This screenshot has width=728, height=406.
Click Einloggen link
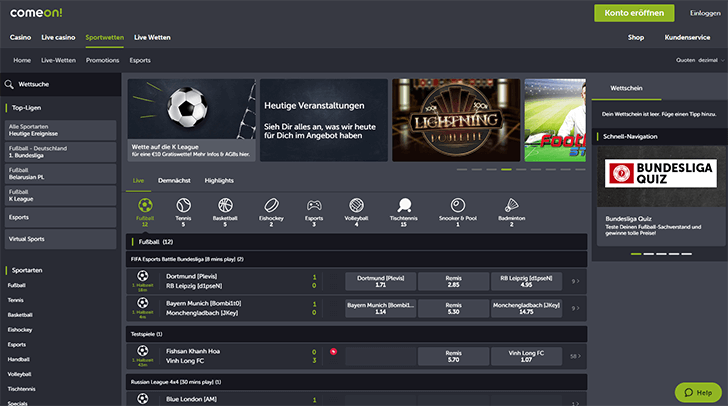pyautogui.click(x=705, y=13)
